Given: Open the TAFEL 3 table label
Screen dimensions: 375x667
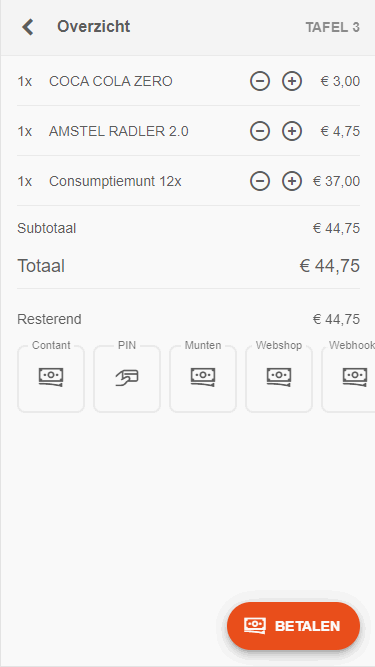Looking at the screenshot, I should pos(332,27).
